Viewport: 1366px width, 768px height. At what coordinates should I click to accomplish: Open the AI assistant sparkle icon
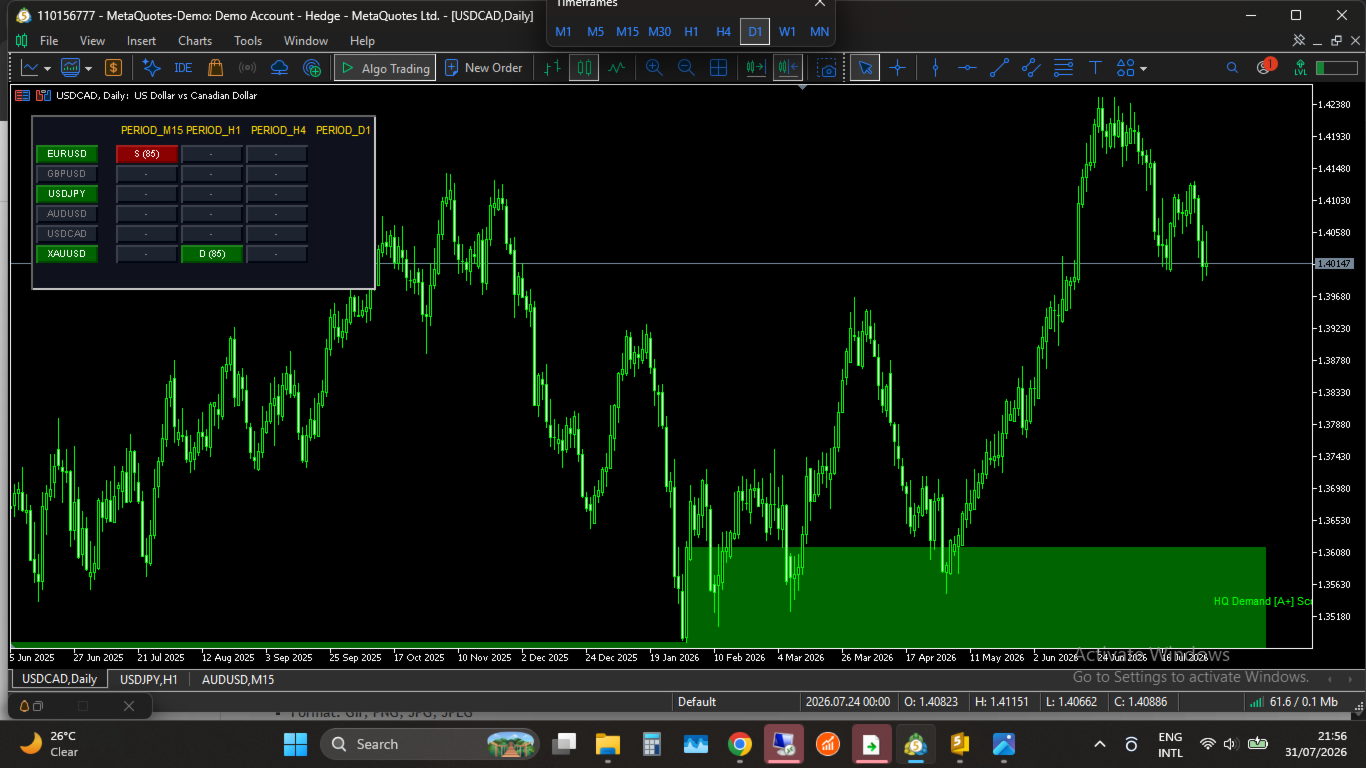click(x=151, y=68)
